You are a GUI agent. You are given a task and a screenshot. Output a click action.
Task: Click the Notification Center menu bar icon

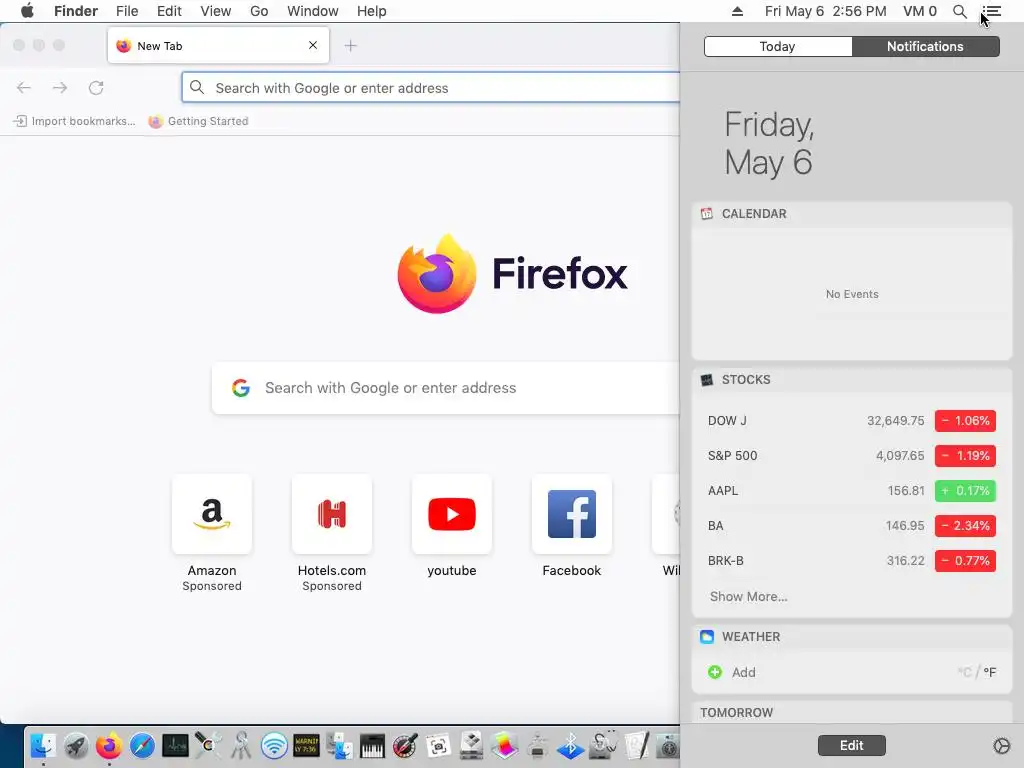(x=992, y=11)
